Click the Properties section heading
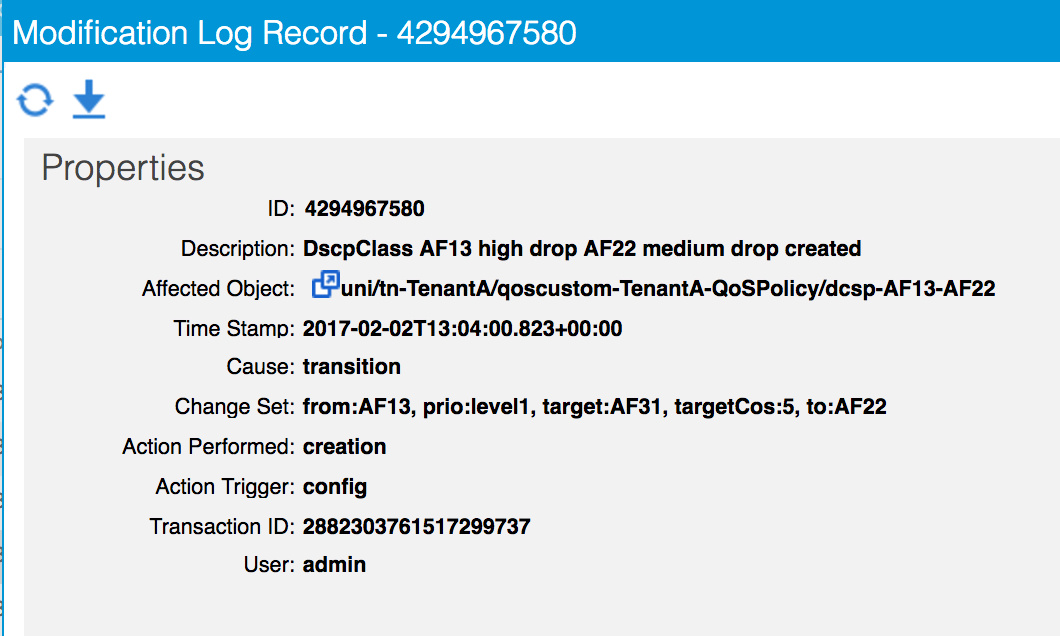The image size is (1060, 636). [122, 168]
